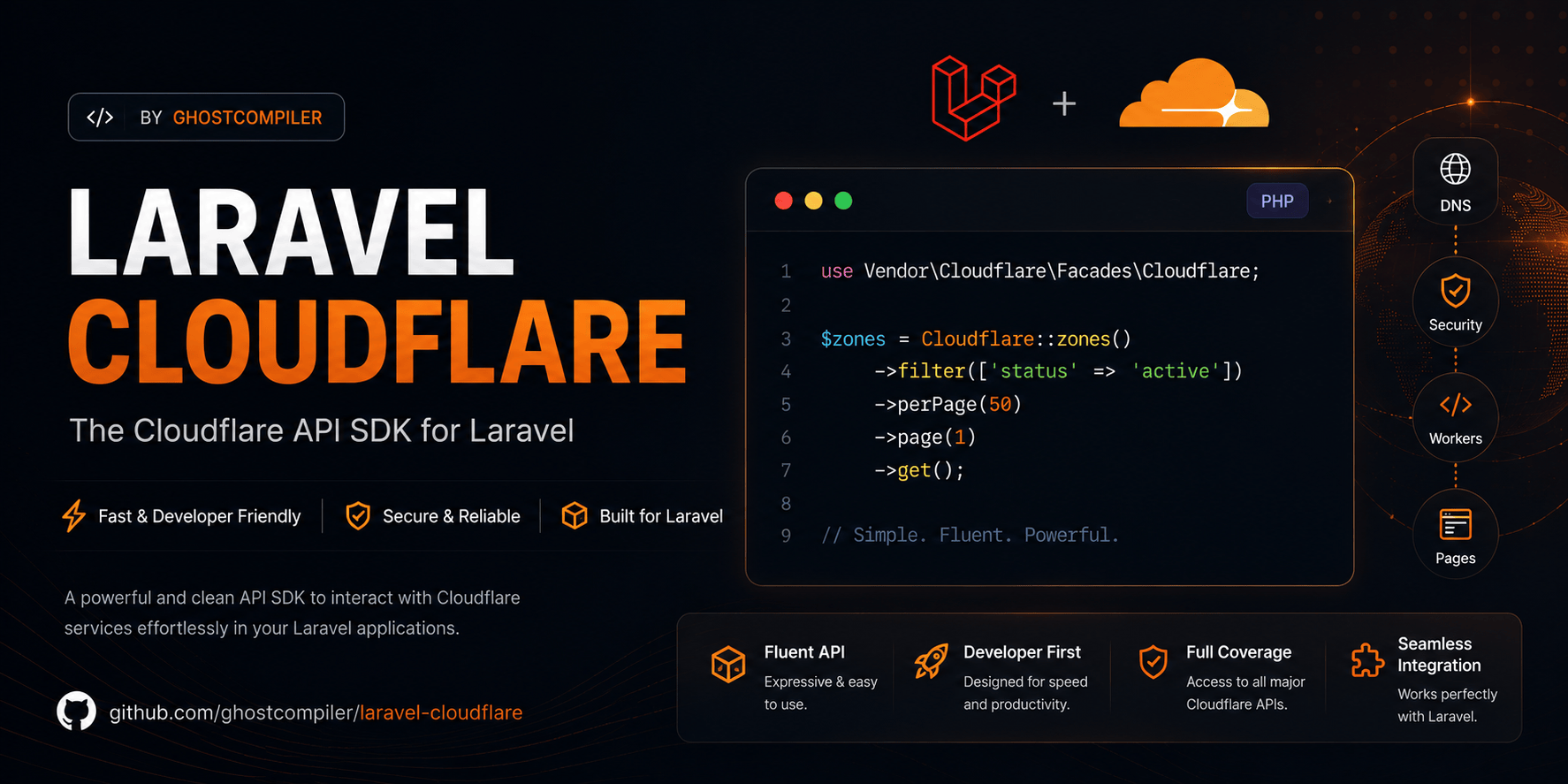
Task: Click 'Designed for speed and productivity.' description
Action: tap(1025, 693)
